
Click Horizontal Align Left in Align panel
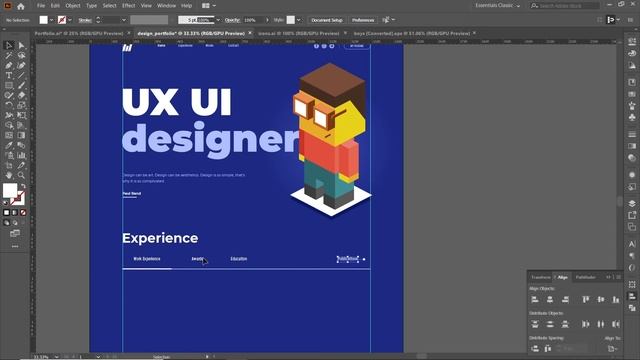535,300
